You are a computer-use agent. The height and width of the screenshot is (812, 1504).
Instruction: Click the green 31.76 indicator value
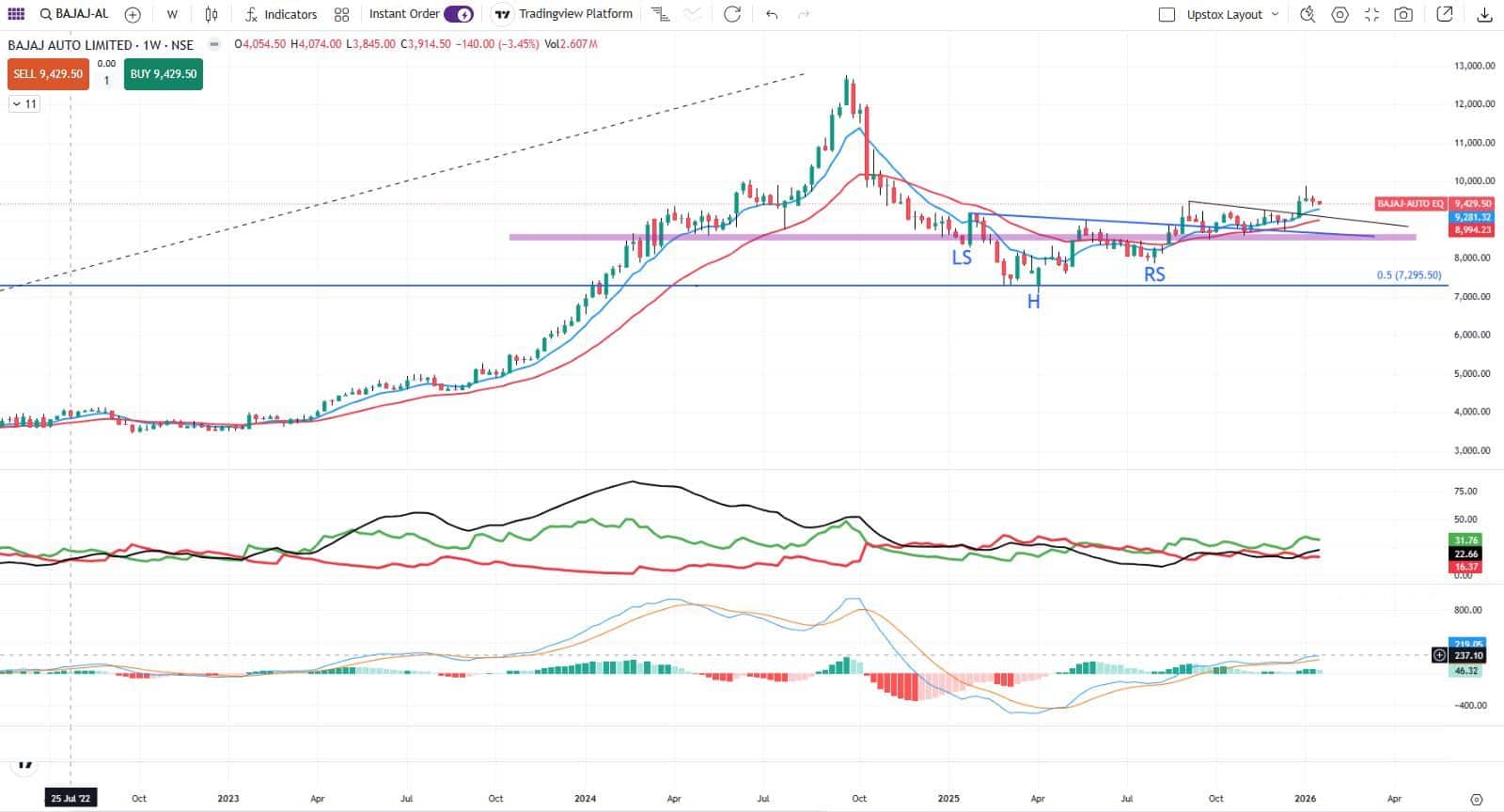click(1466, 540)
